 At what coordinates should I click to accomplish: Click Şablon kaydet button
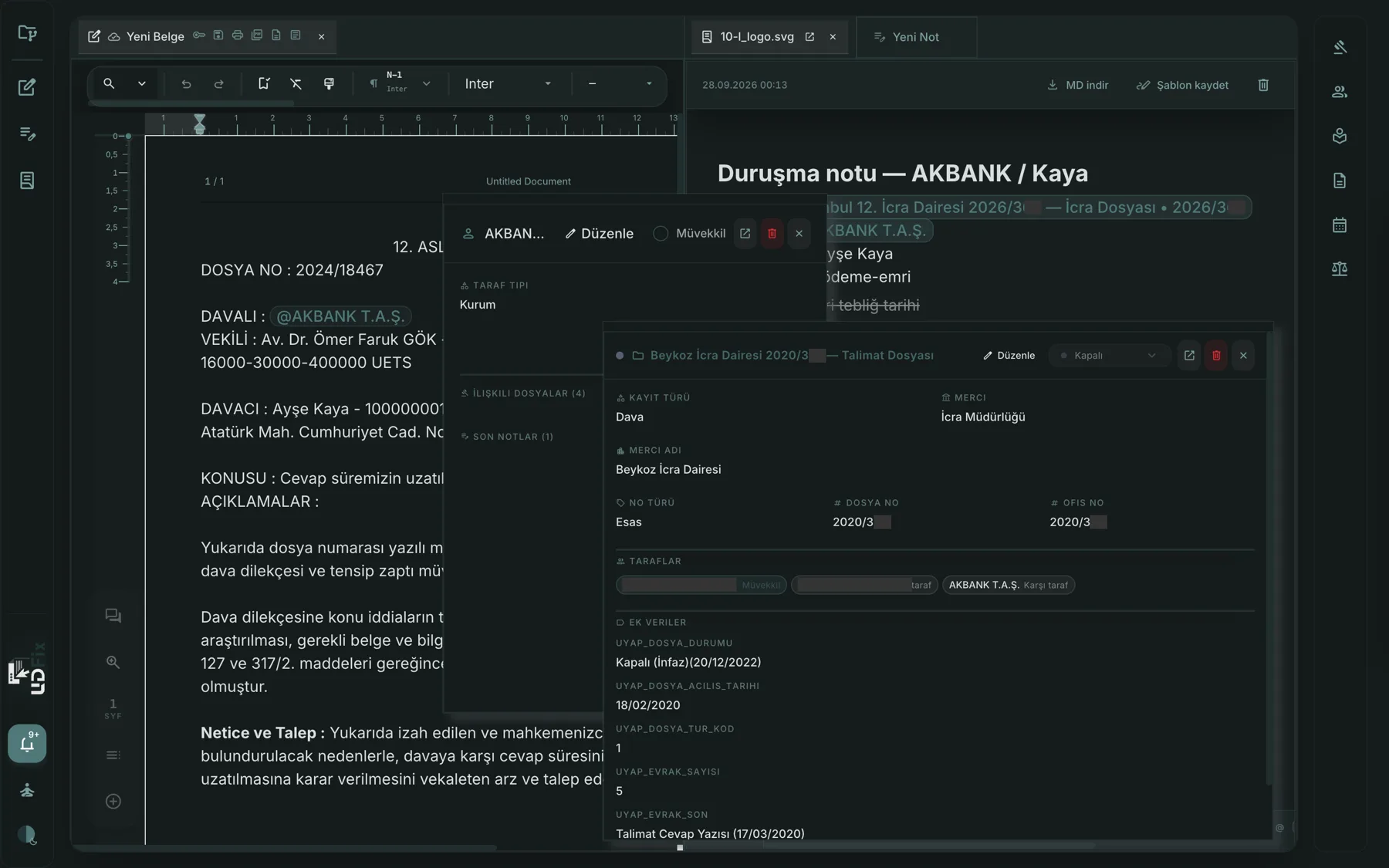pyautogui.click(x=1182, y=85)
